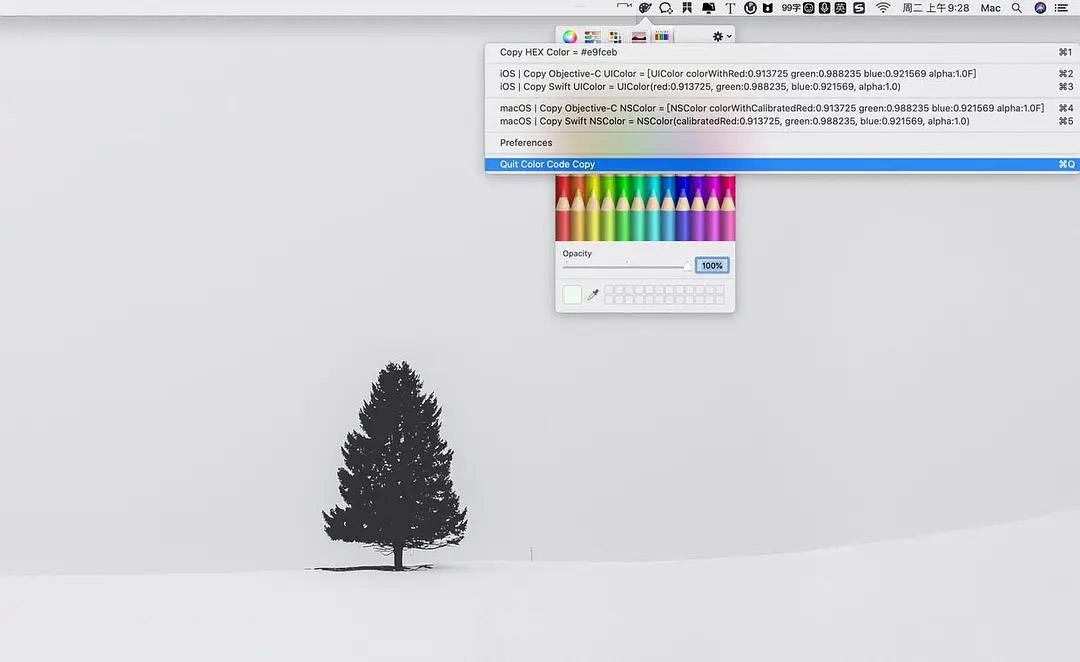Pick the eyedropper color sampler tool
The width and height of the screenshot is (1080, 662).
point(593,295)
